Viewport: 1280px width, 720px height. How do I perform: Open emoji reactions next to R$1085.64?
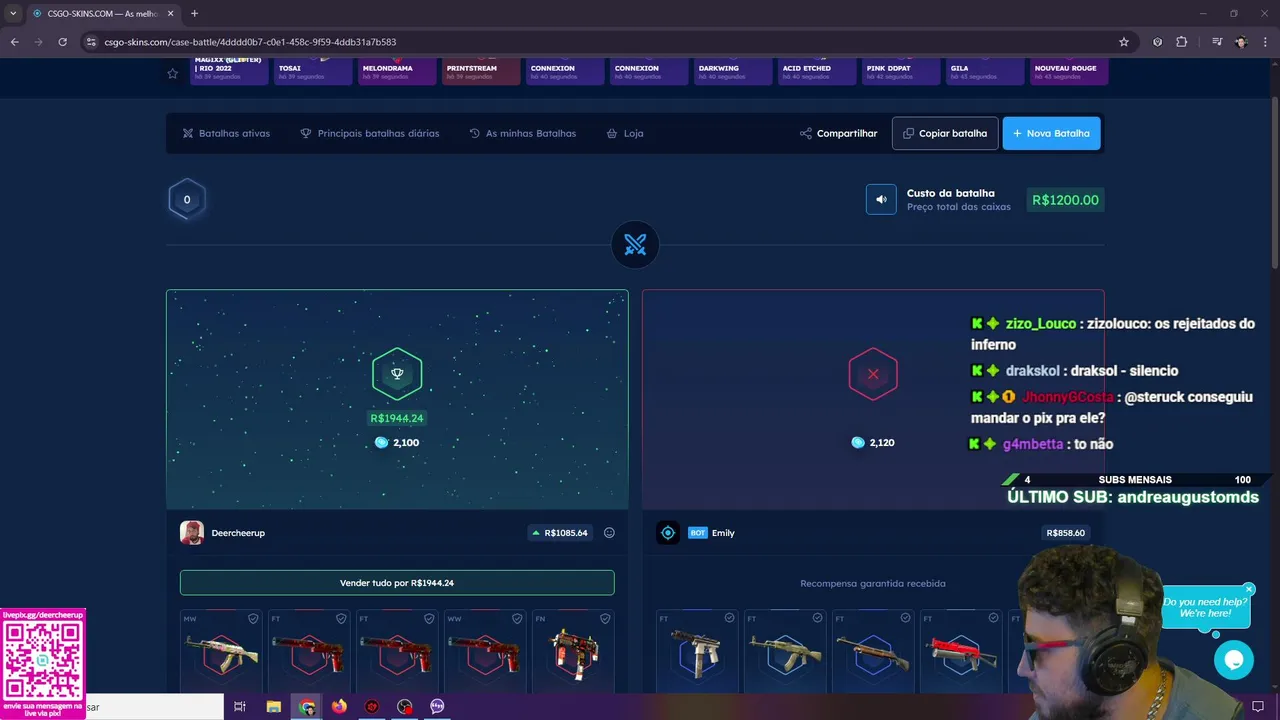609,533
